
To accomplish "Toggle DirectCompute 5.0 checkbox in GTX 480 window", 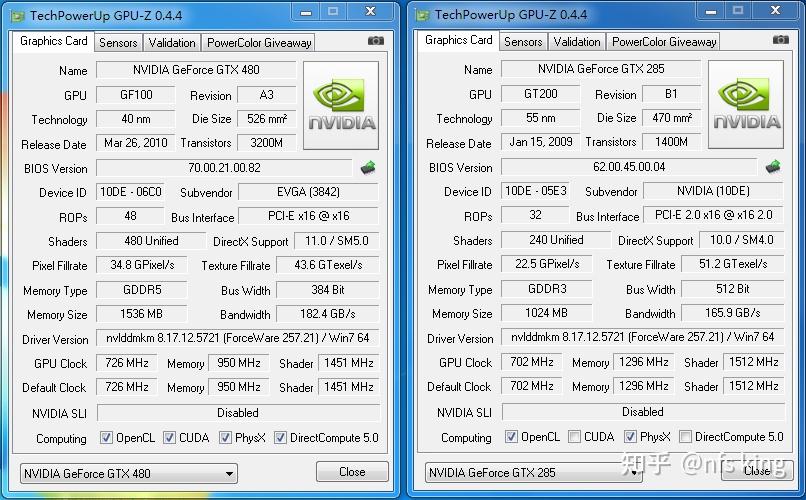I will coord(280,438).
